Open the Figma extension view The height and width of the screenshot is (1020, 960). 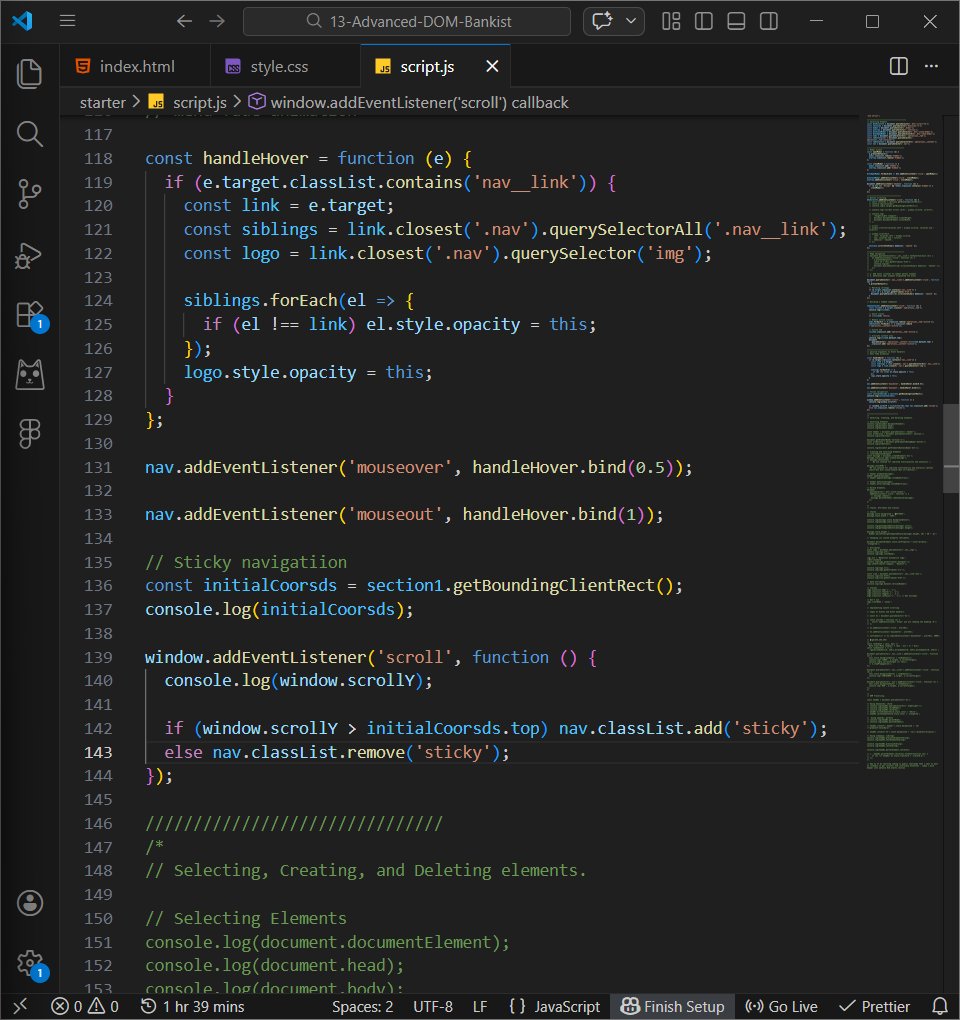click(x=29, y=433)
